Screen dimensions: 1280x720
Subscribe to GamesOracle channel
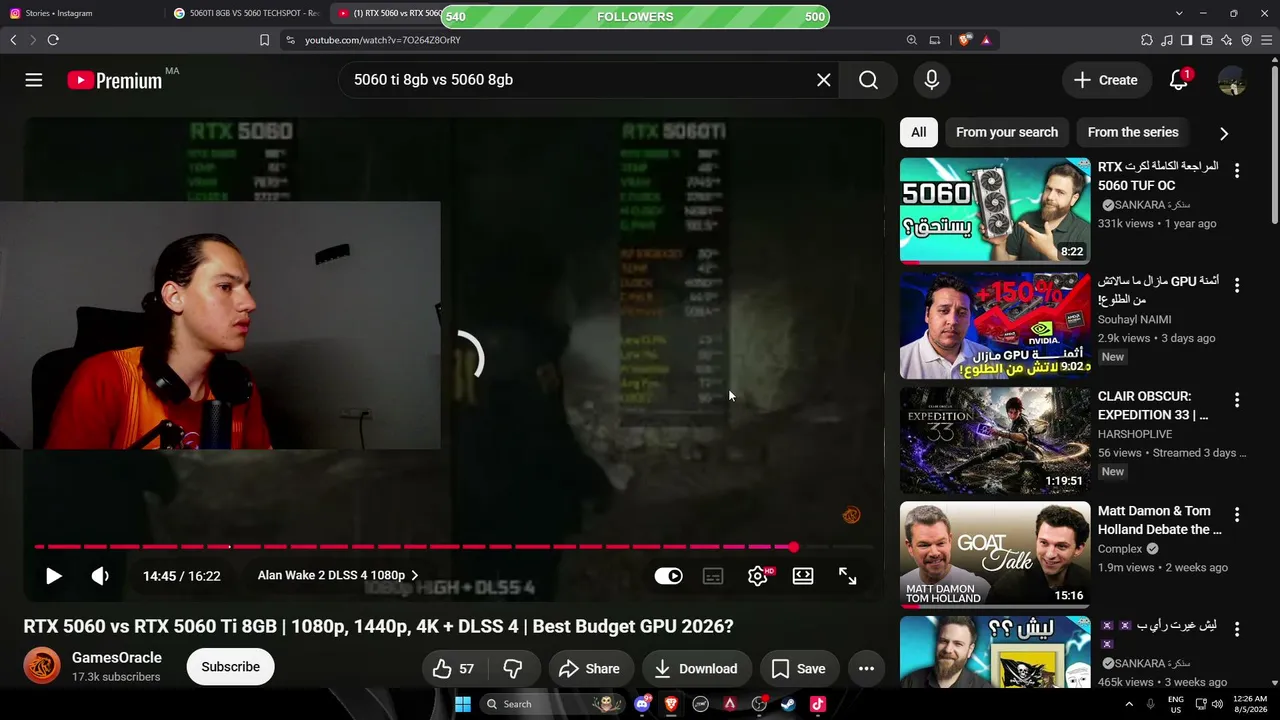tap(230, 667)
